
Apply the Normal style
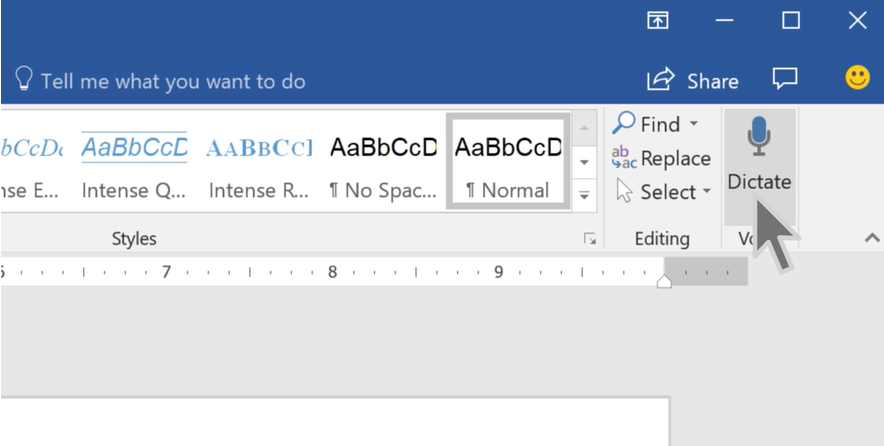(x=508, y=161)
